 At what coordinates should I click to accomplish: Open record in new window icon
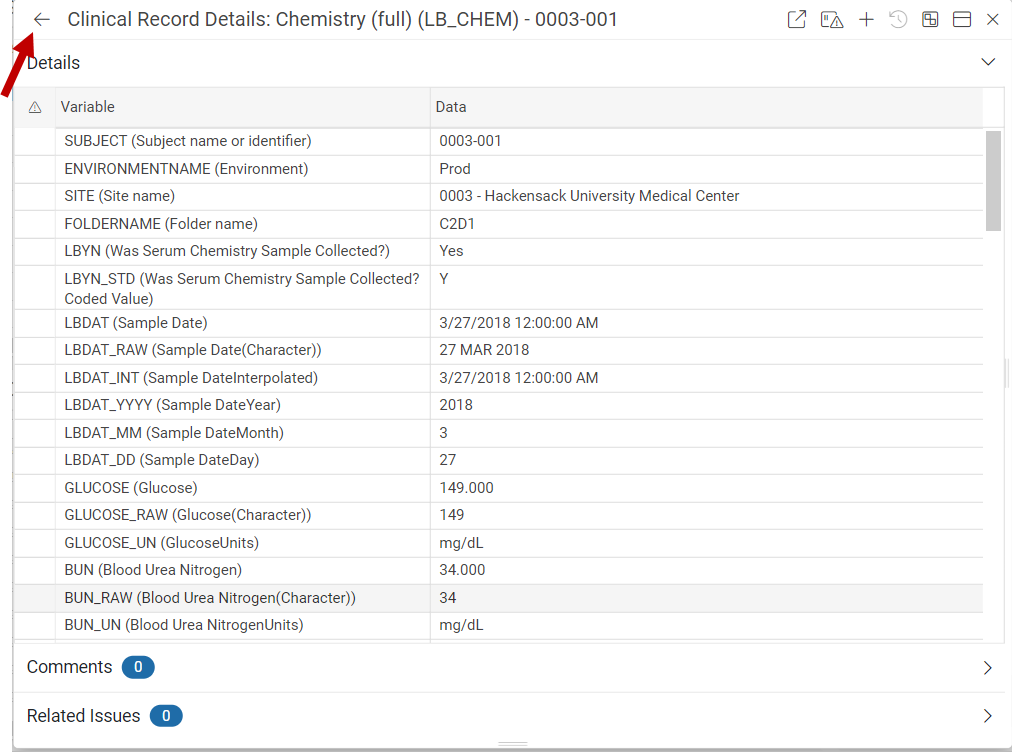(x=796, y=19)
